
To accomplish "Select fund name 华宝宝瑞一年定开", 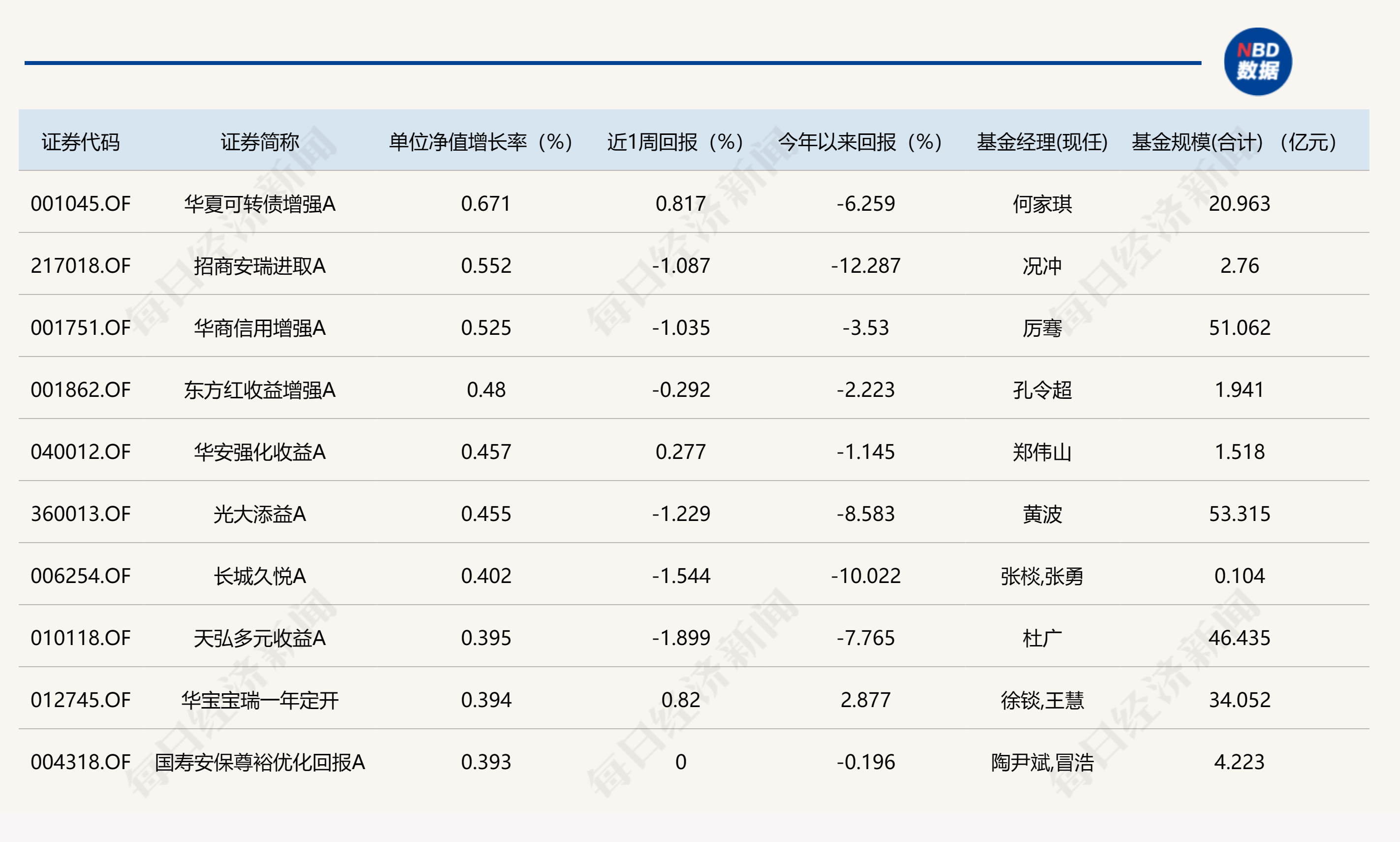I will pos(260,700).
